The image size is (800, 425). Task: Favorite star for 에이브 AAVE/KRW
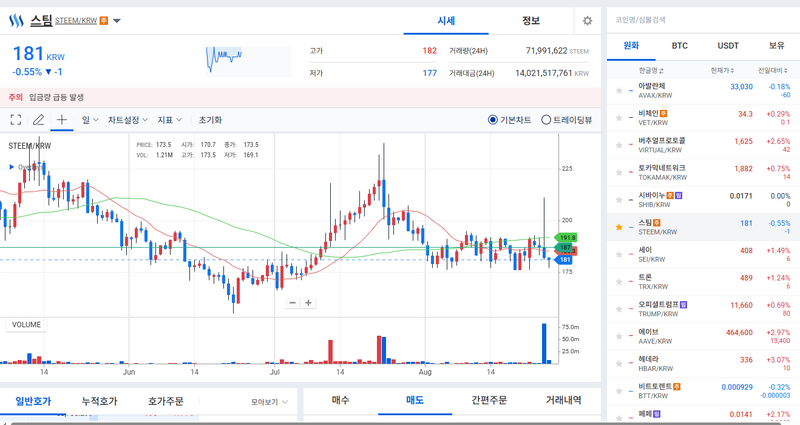click(619, 336)
